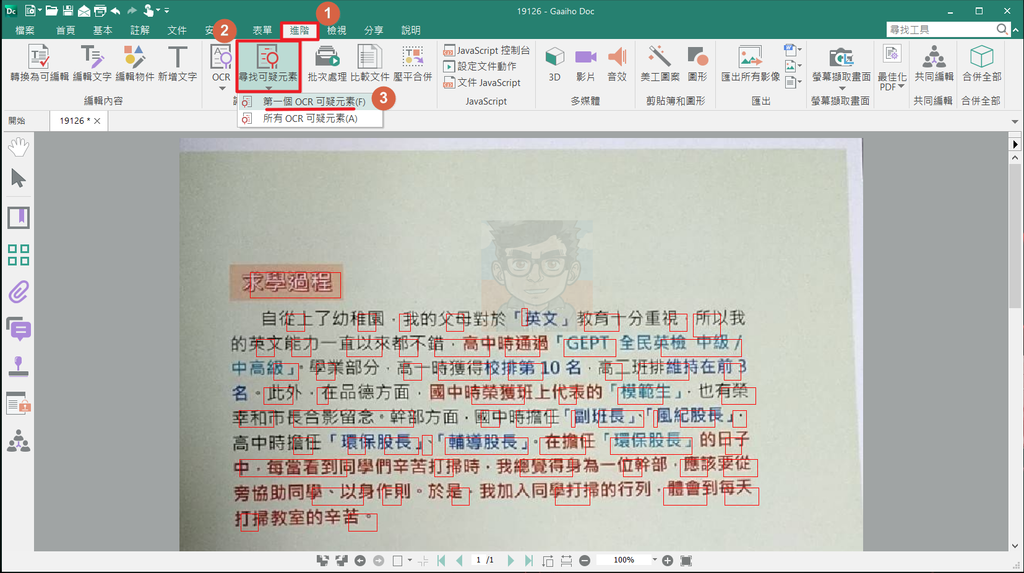
Task: Click 合併全部 merge all
Action: (981, 63)
